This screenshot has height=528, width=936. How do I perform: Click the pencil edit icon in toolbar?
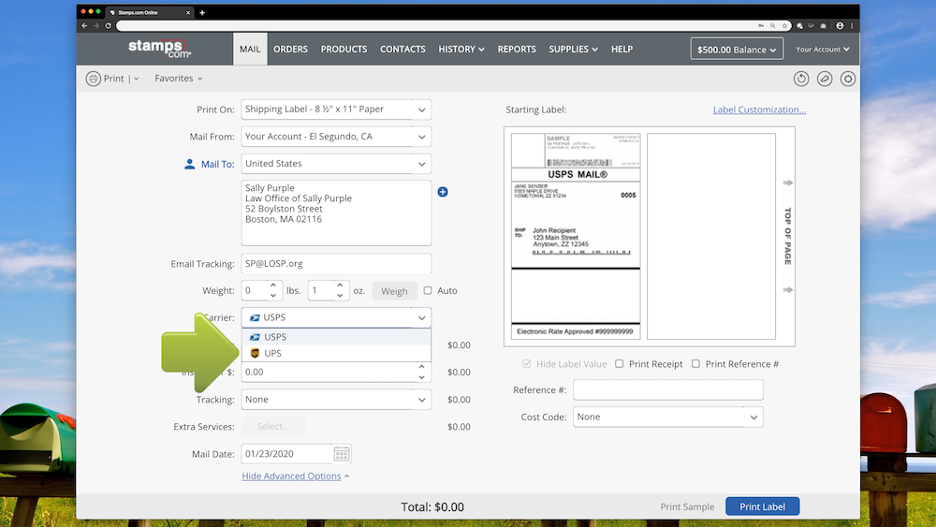[824, 79]
